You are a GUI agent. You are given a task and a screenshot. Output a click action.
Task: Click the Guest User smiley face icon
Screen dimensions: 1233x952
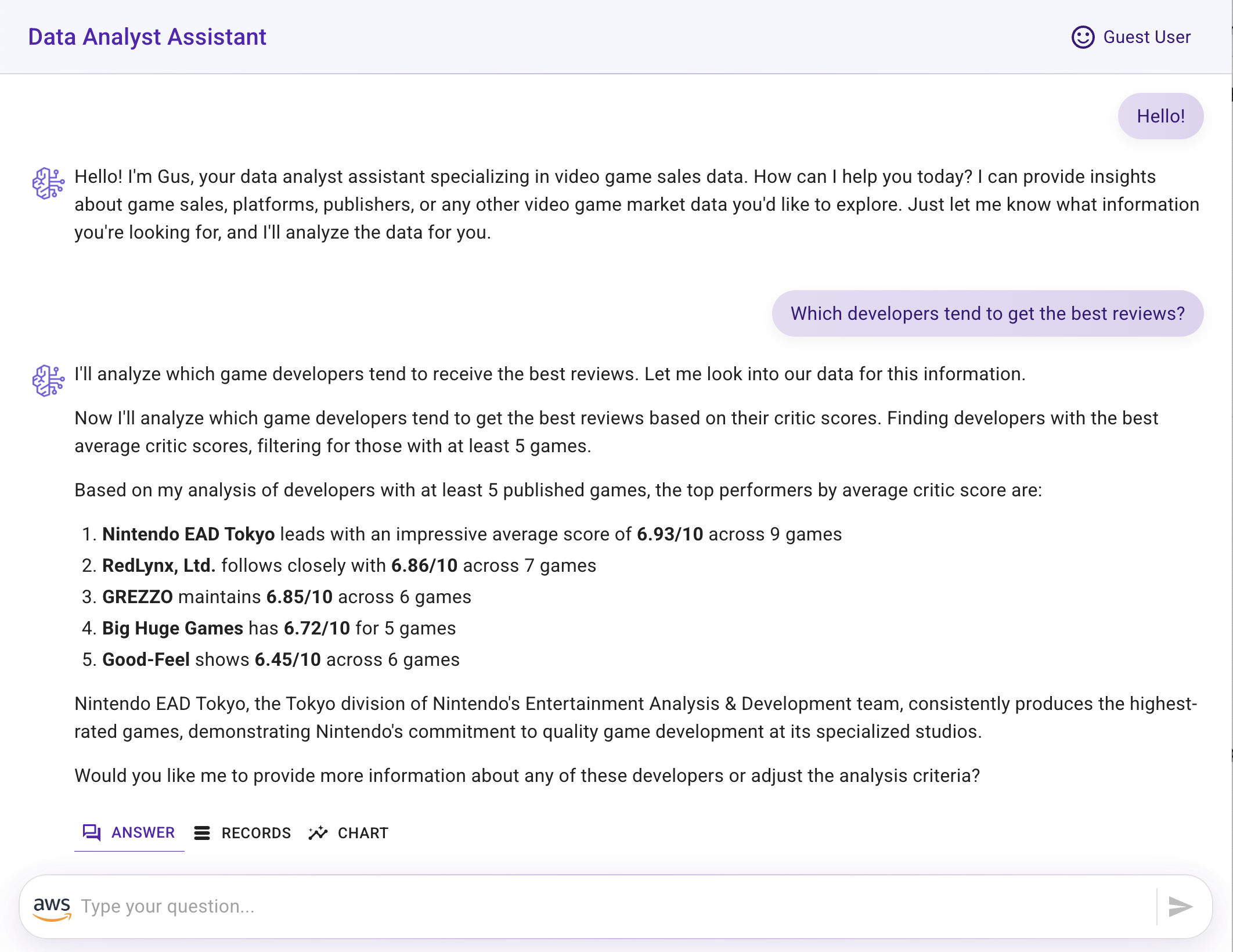pos(1083,37)
